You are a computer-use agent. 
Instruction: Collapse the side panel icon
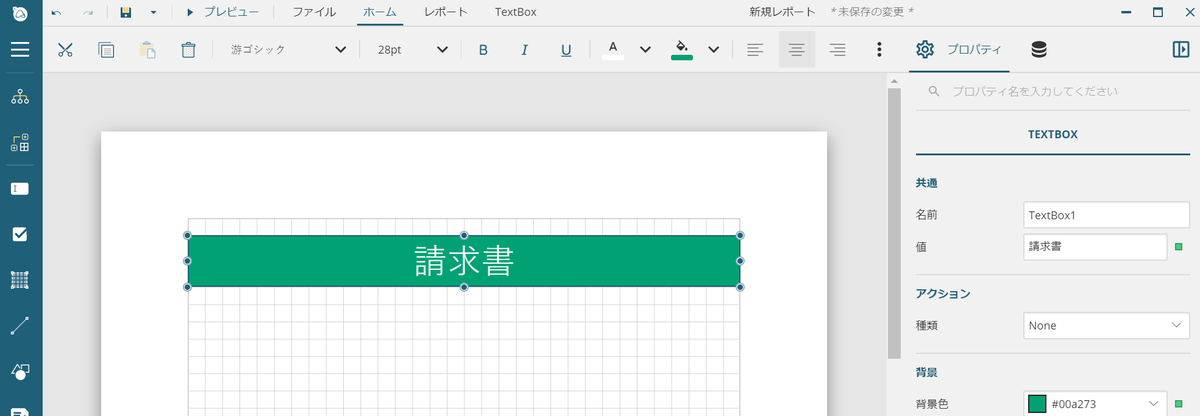click(1180, 49)
